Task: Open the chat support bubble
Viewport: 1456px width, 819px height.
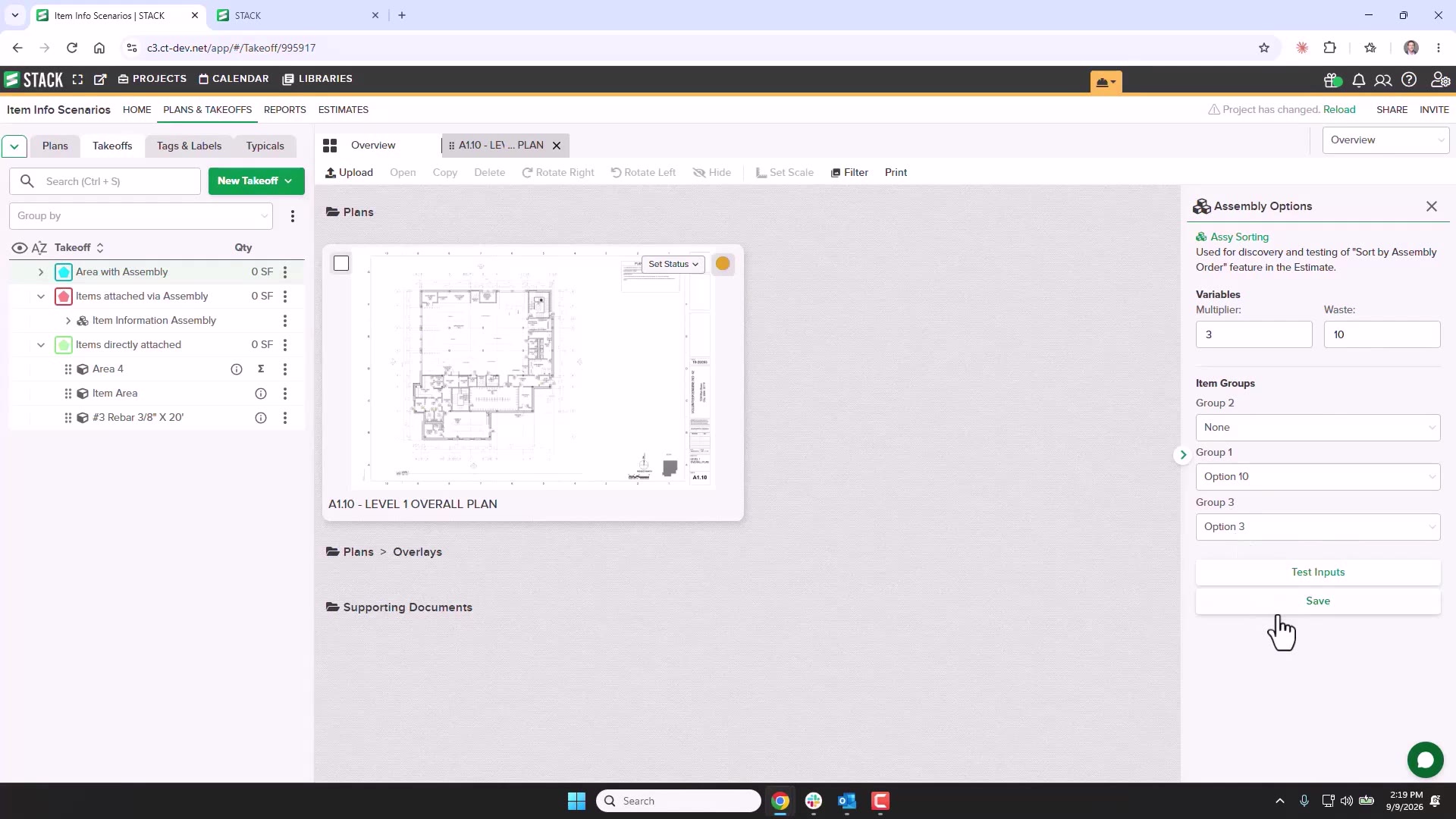Action: [1425, 760]
